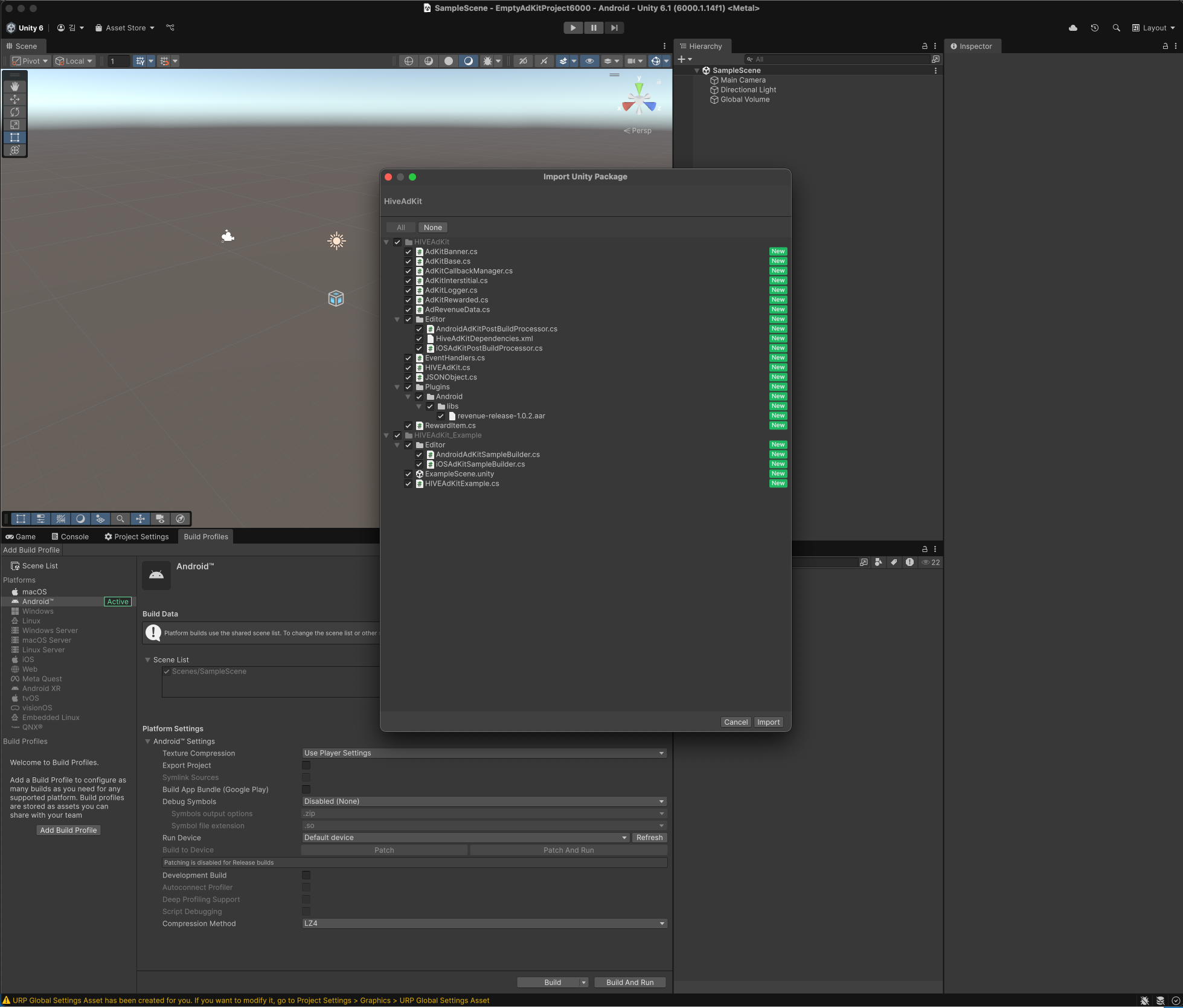Open the Project Settings tab
This screenshot has height=1008, width=1183.
tap(136, 536)
